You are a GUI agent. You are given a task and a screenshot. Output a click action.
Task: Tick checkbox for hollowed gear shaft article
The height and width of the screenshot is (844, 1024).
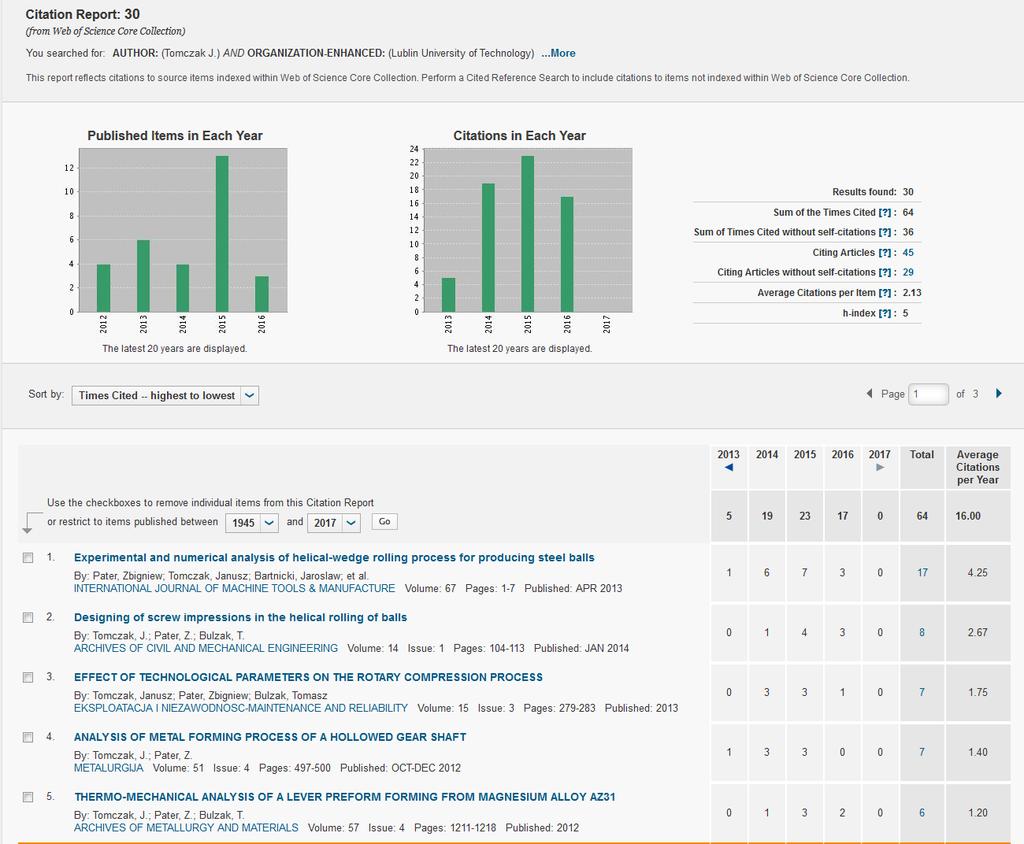pyautogui.click(x=28, y=738)
